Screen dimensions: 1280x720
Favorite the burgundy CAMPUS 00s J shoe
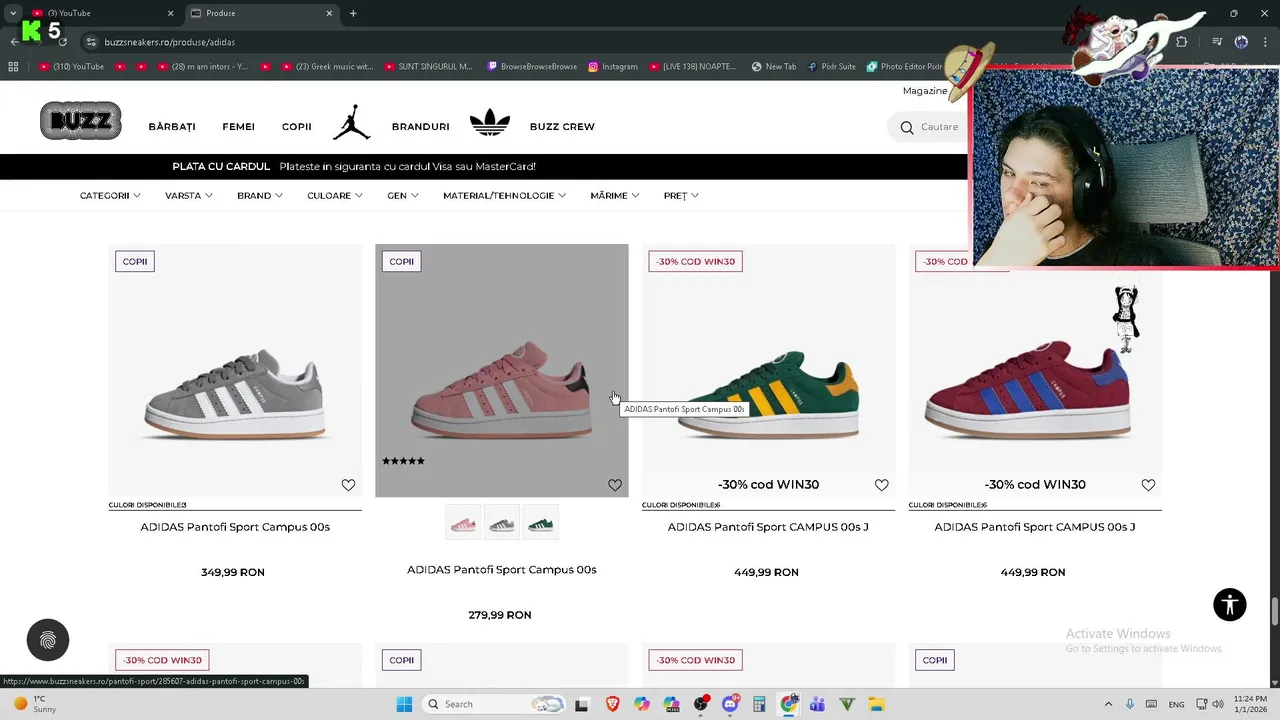point(1148,485)
